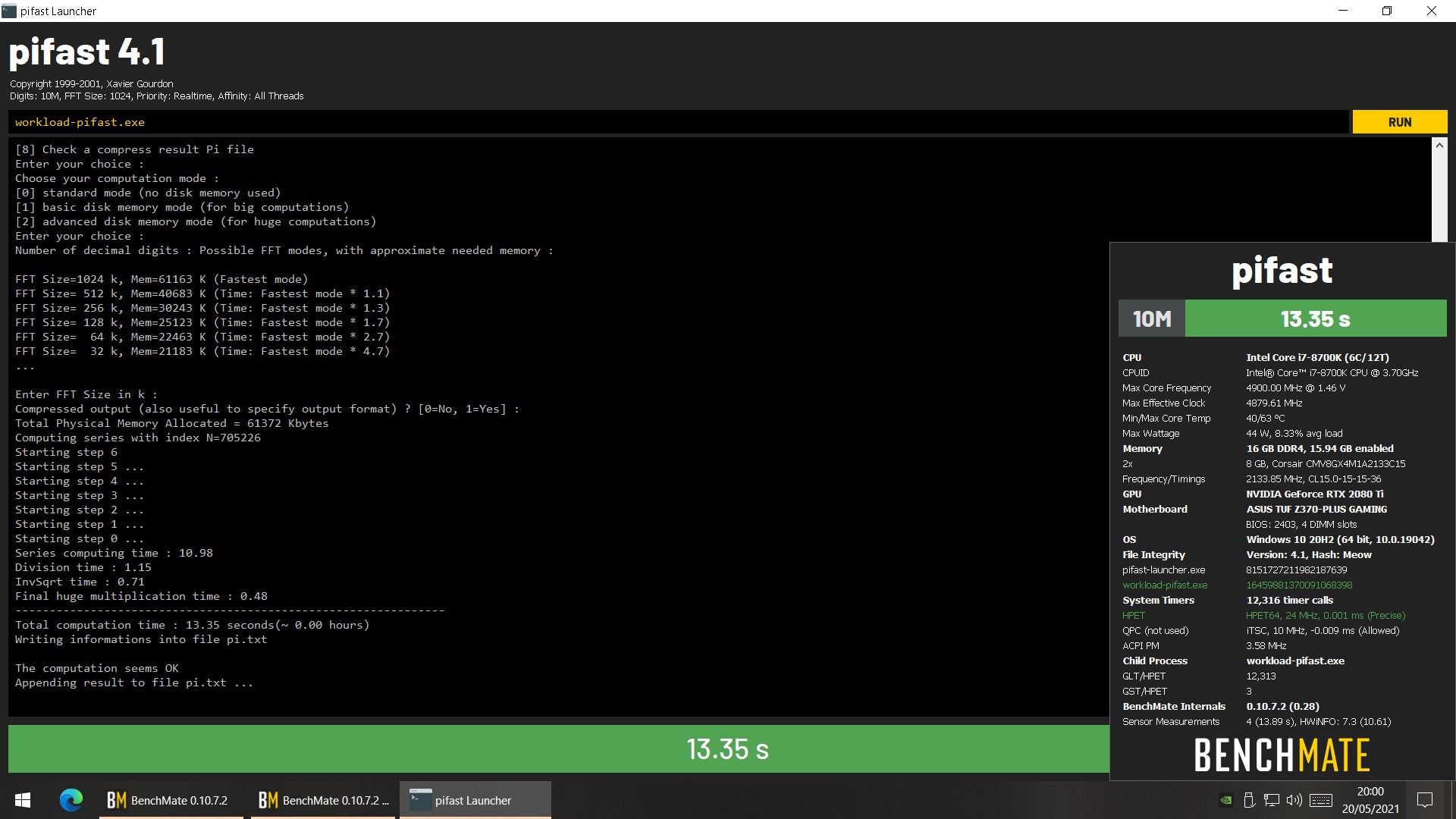The width and height of the screenshot is (1456, 819).
Task: Click the Frequency/Timings 2133.85 MHz value
Action: 1313,479
